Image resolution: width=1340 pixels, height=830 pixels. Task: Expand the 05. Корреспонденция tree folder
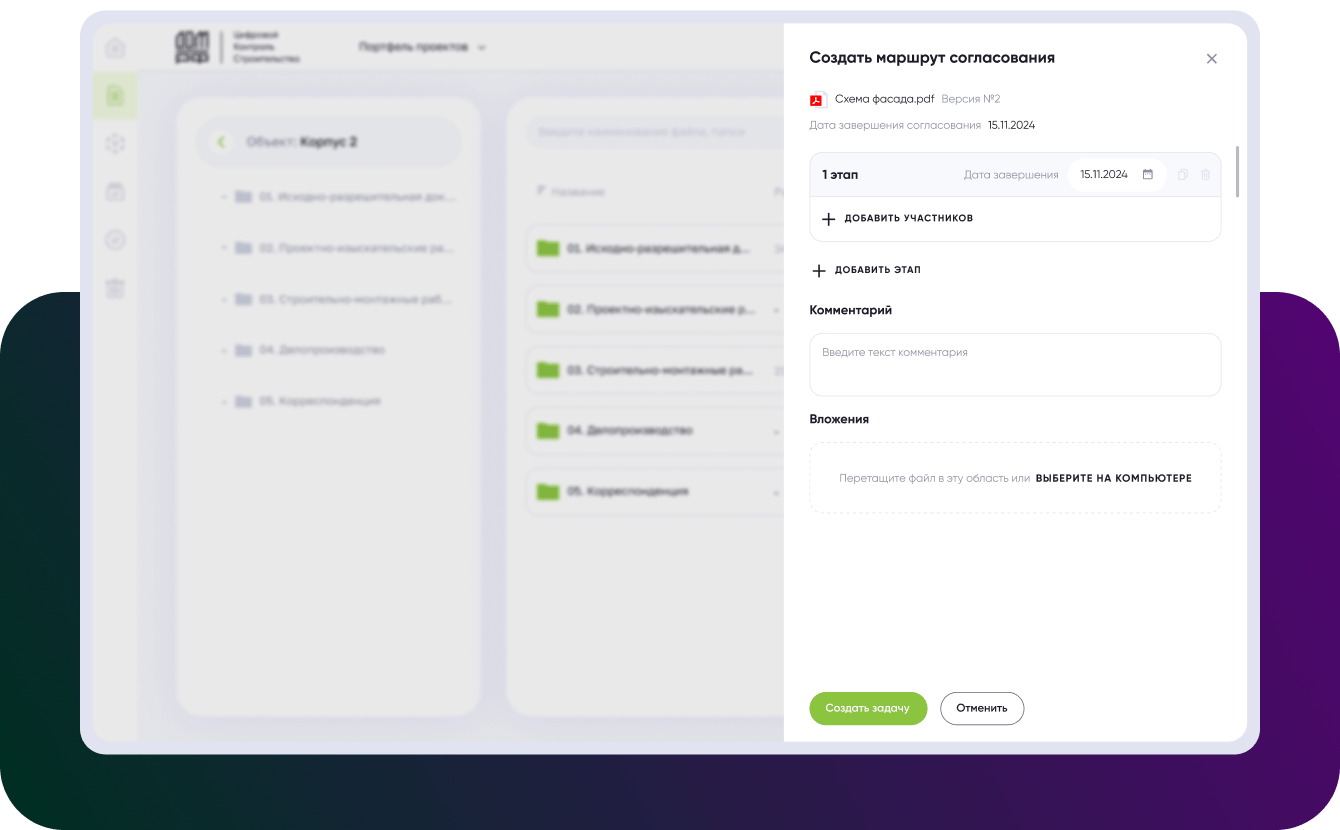(223, 402)
